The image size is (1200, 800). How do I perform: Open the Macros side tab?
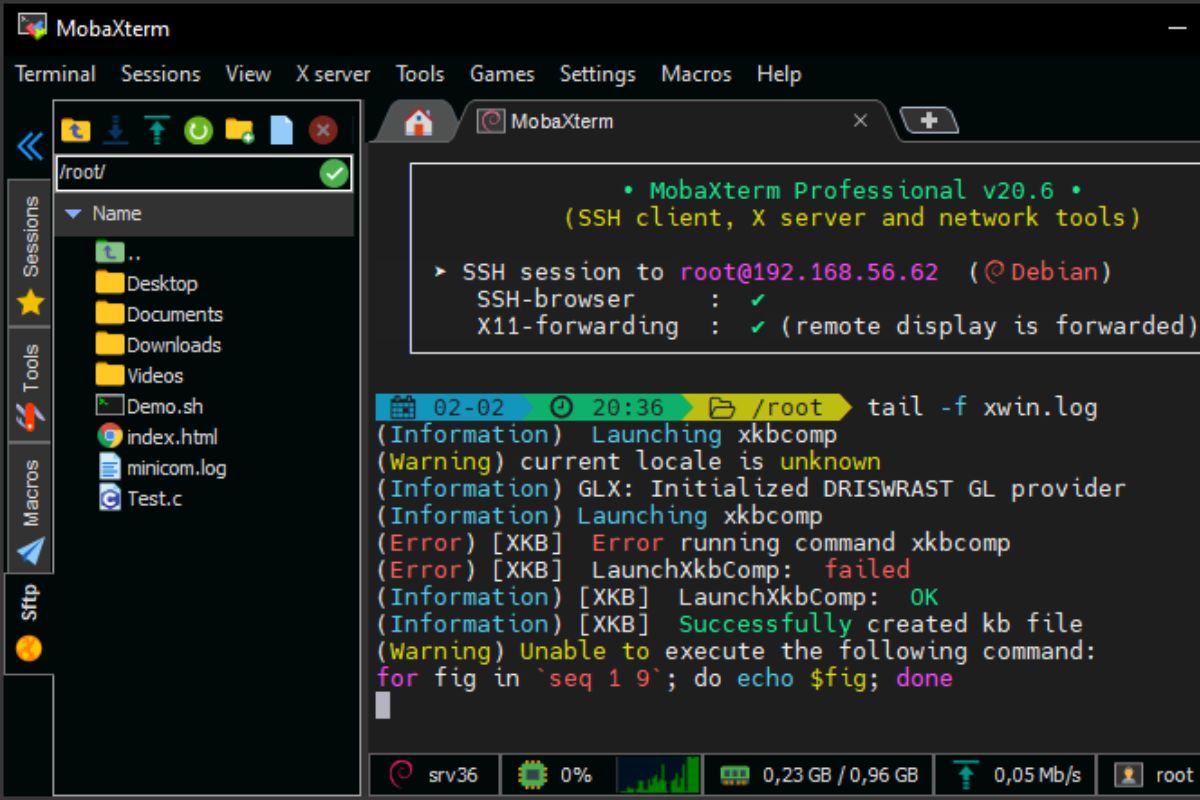pyautogui.click(x=30, y=507)
